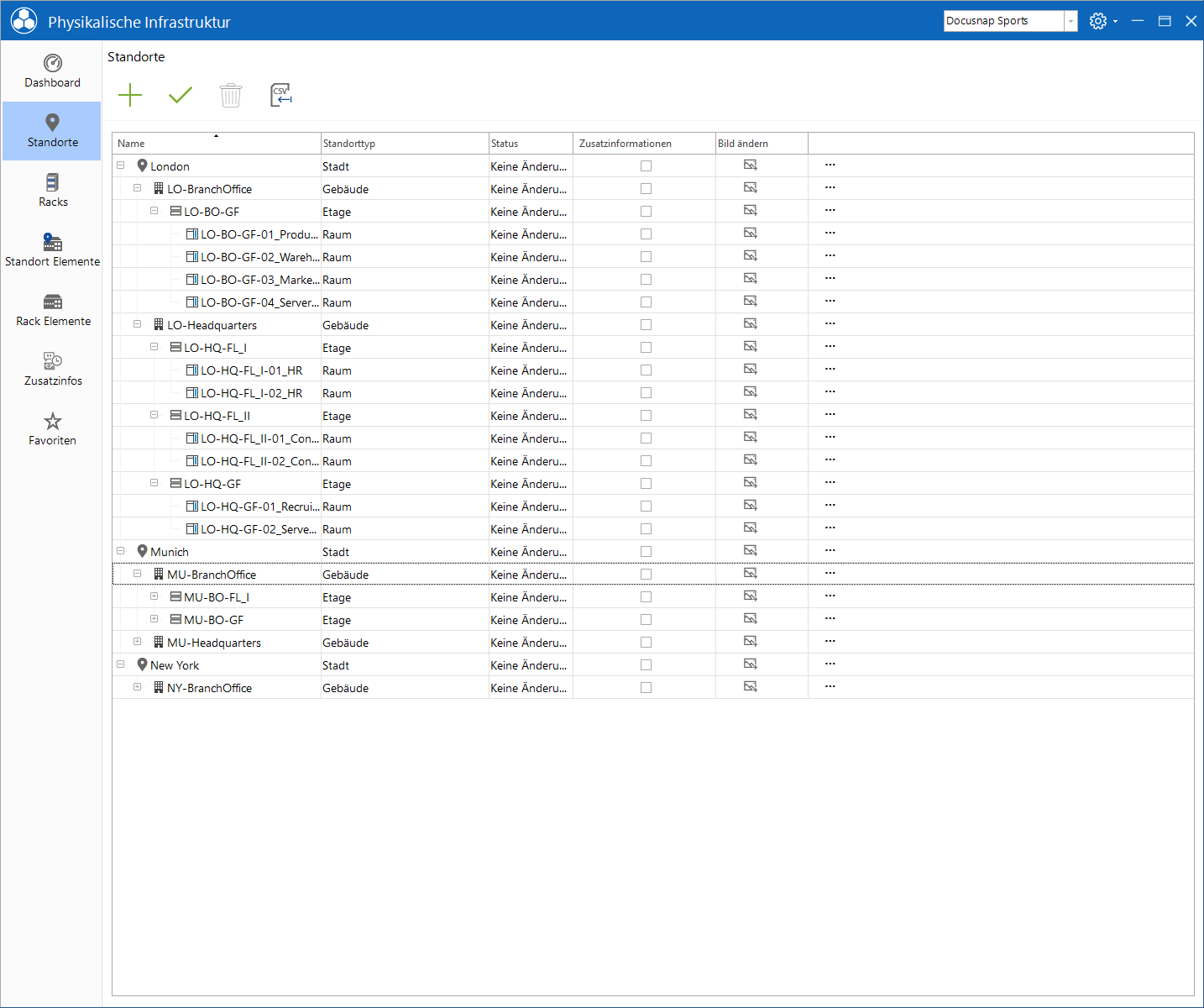Click the Stadt cell of Munich
Screen dimensions: 1204x1008
click(x=405, y=552)
